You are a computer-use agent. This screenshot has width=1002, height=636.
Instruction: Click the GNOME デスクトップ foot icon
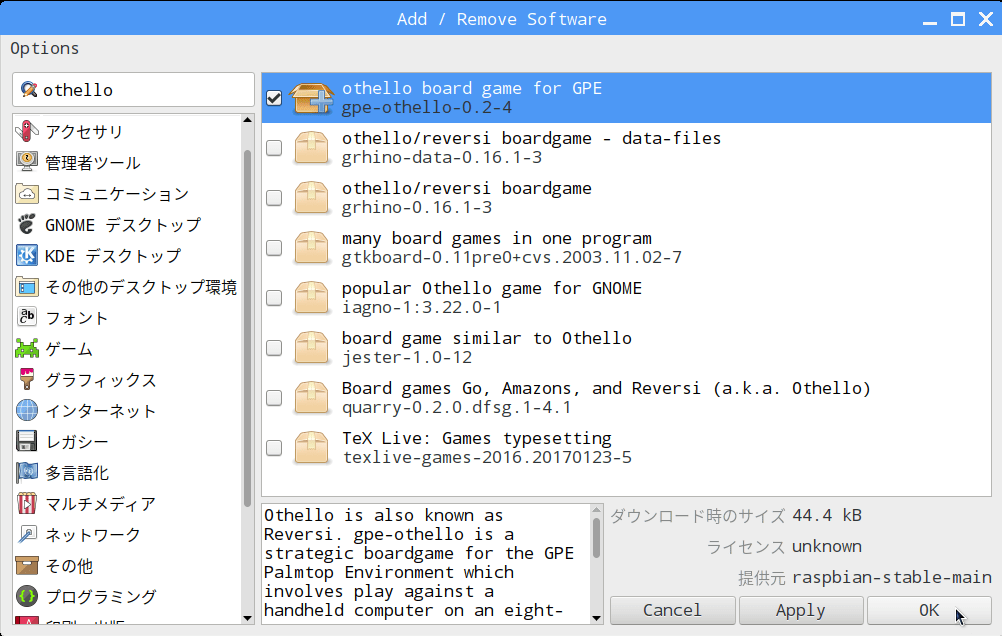(27, 224)
